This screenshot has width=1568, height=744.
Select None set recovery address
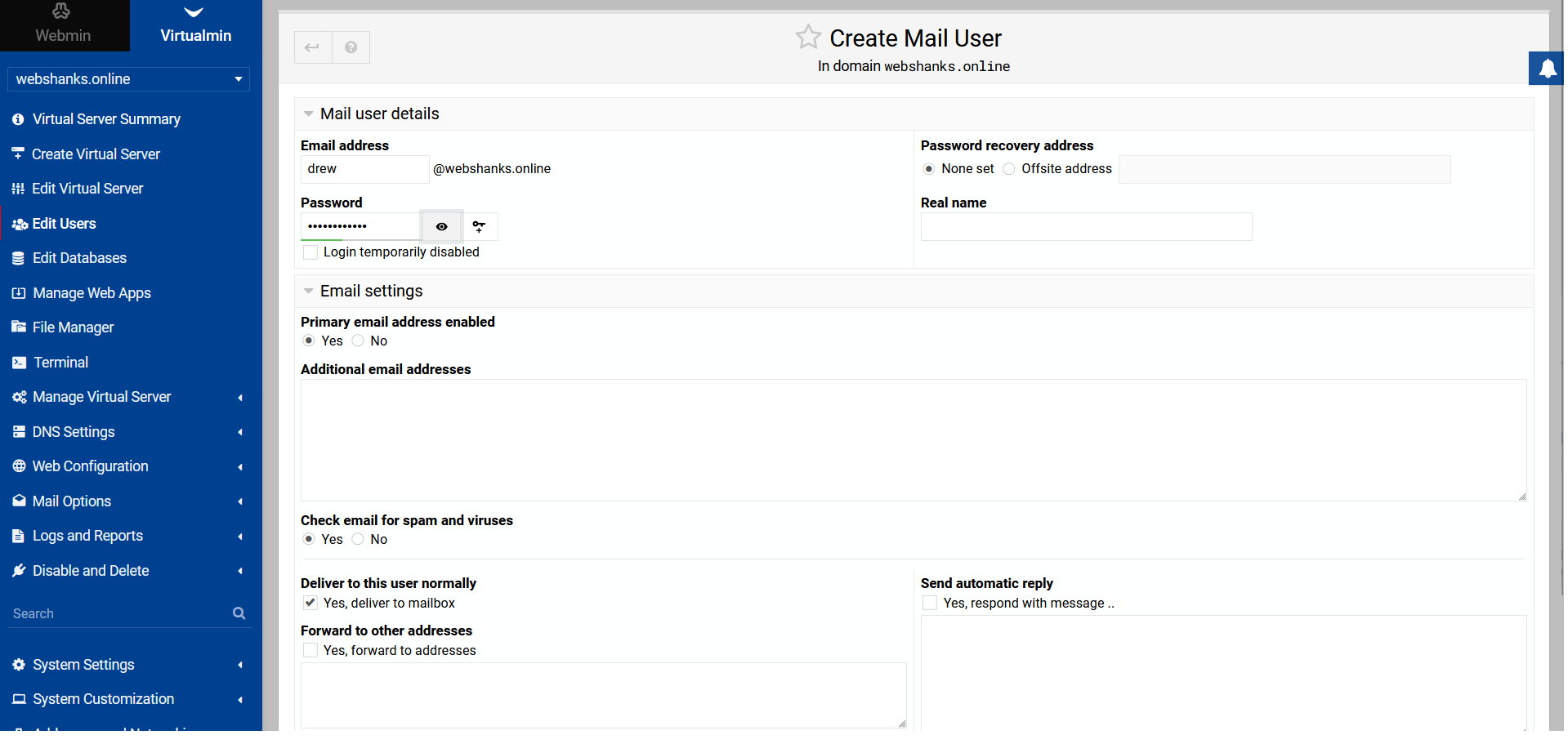point(929,169)
